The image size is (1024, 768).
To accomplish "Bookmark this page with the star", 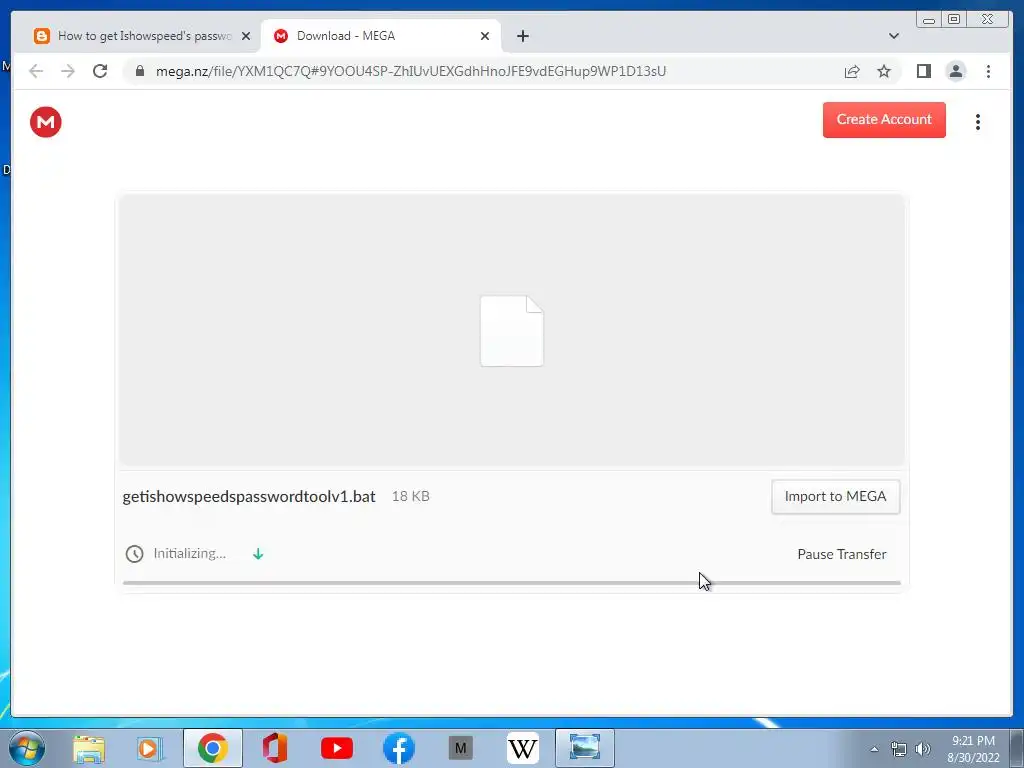I will pyautogui.click(x=884, y=71).
